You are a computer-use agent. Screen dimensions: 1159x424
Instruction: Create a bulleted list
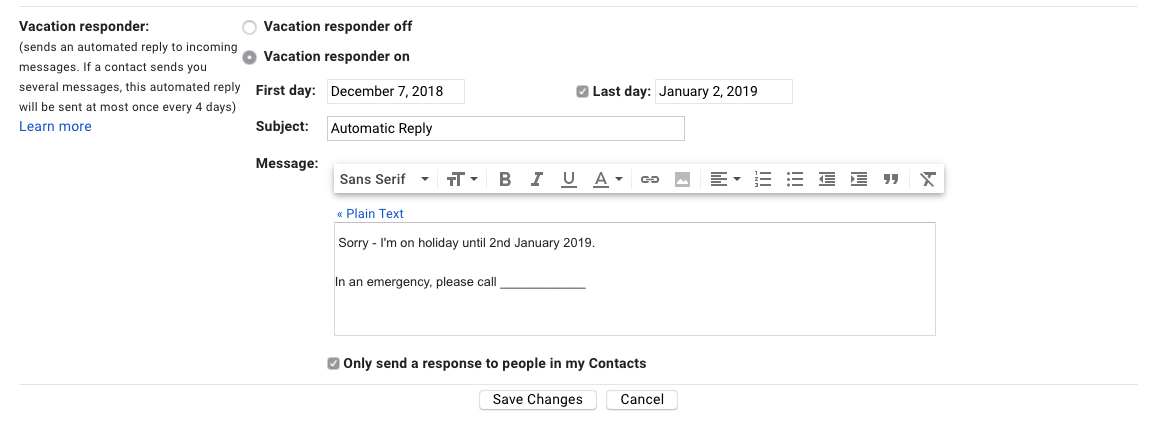click(795, 179)
